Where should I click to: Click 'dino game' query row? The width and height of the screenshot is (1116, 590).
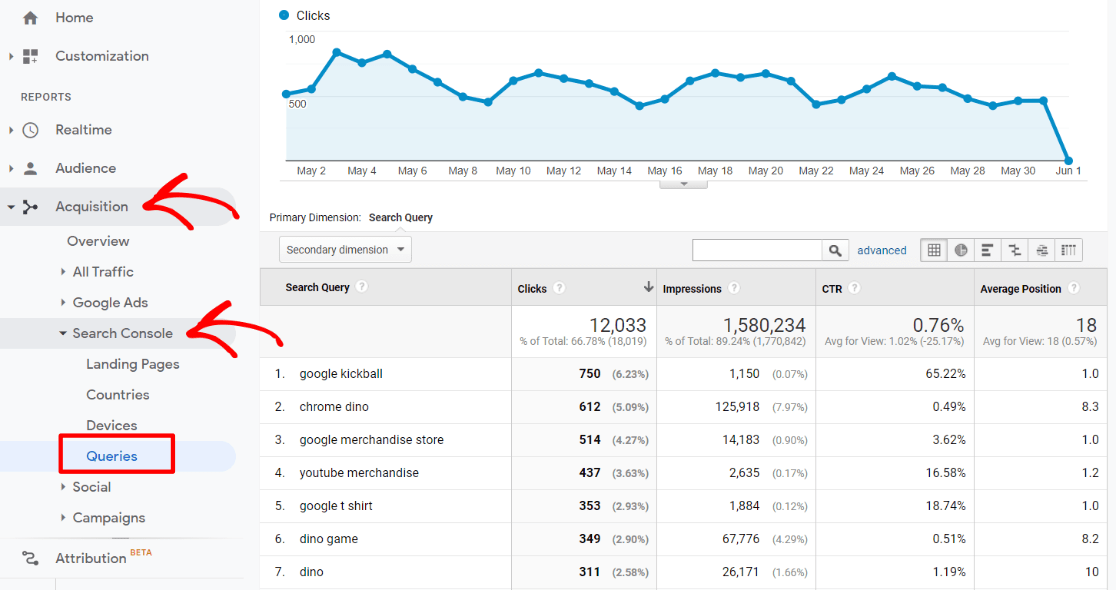pyautogui.click(x=328, y=539)
